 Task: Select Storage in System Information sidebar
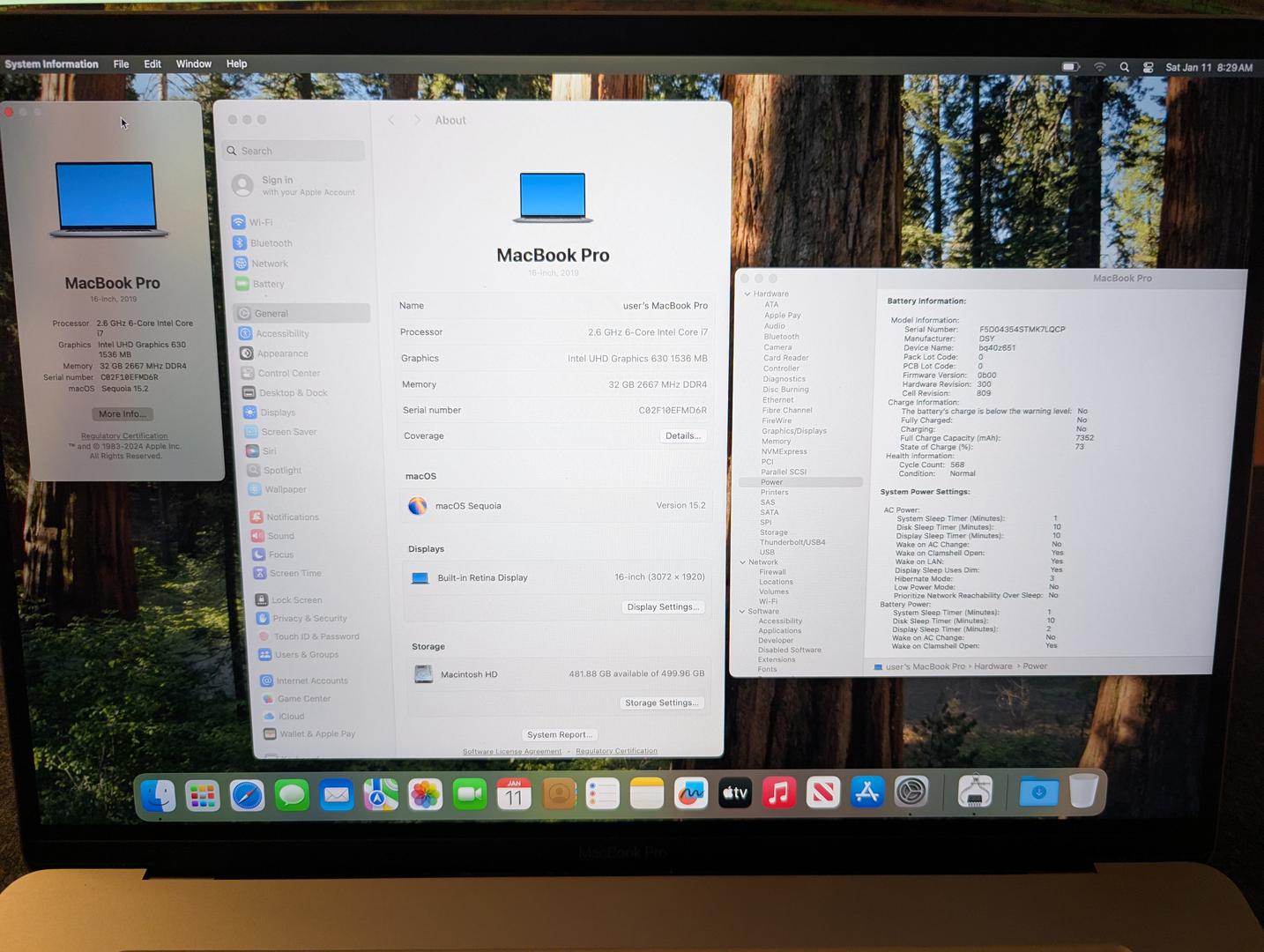pos(774,532)
